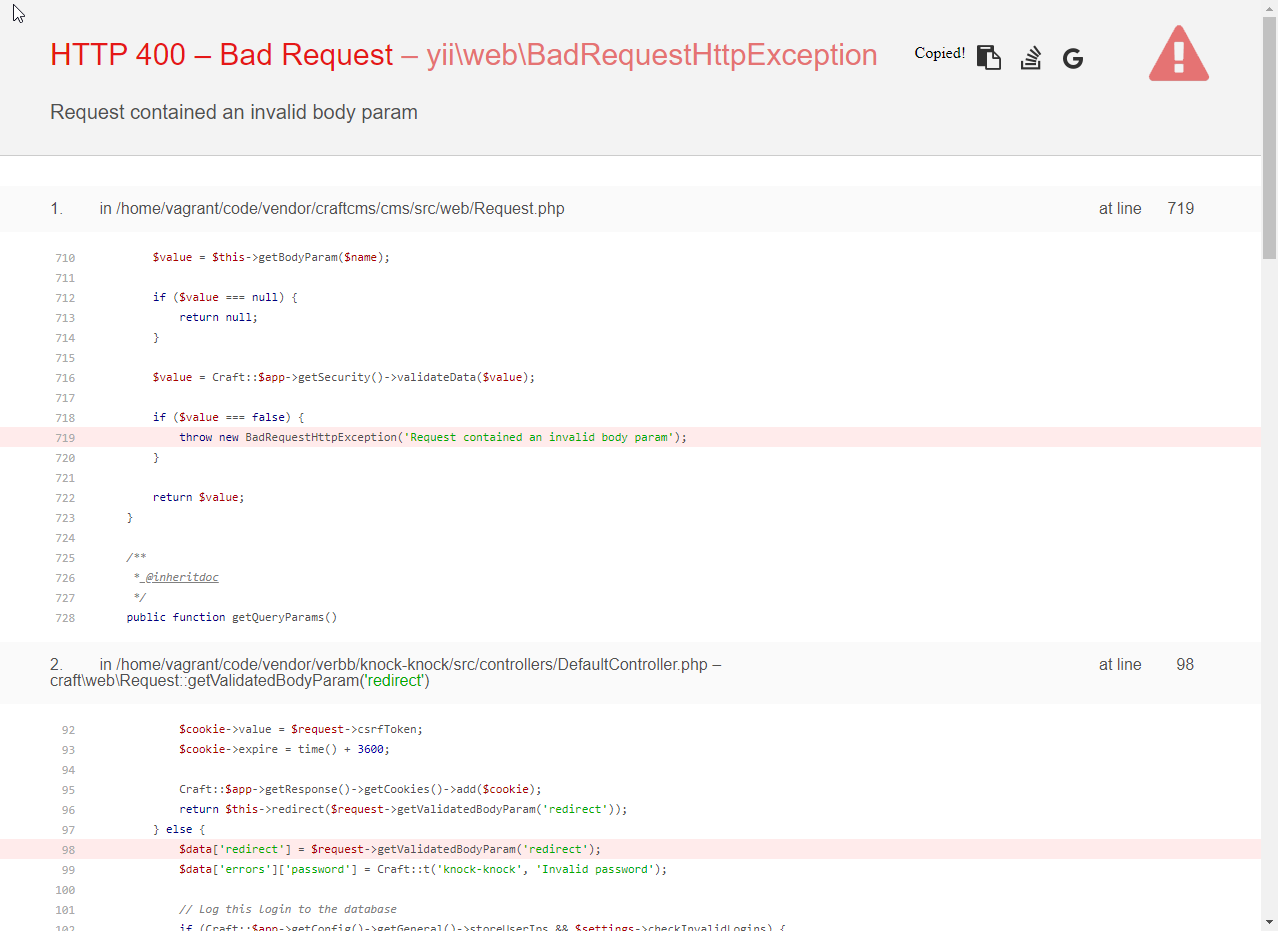Click the '// Log this login to the database' comment
This screenshot has height=931, width=1278.
[x=288, y=909]
